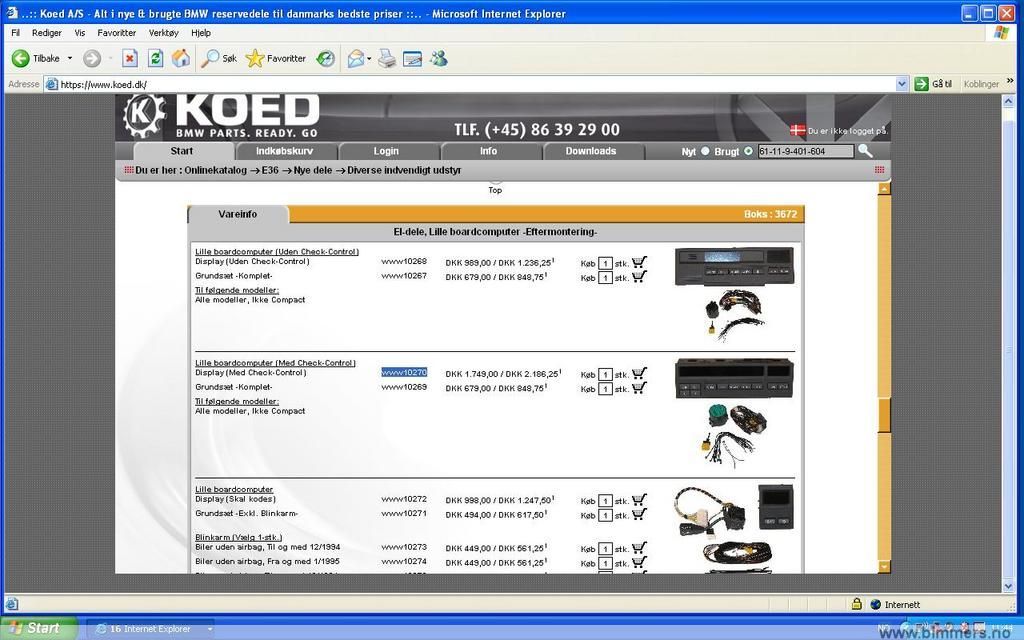Open the Favoritter menu
This screenshot has width=1024, height=640.
point(116,33)
